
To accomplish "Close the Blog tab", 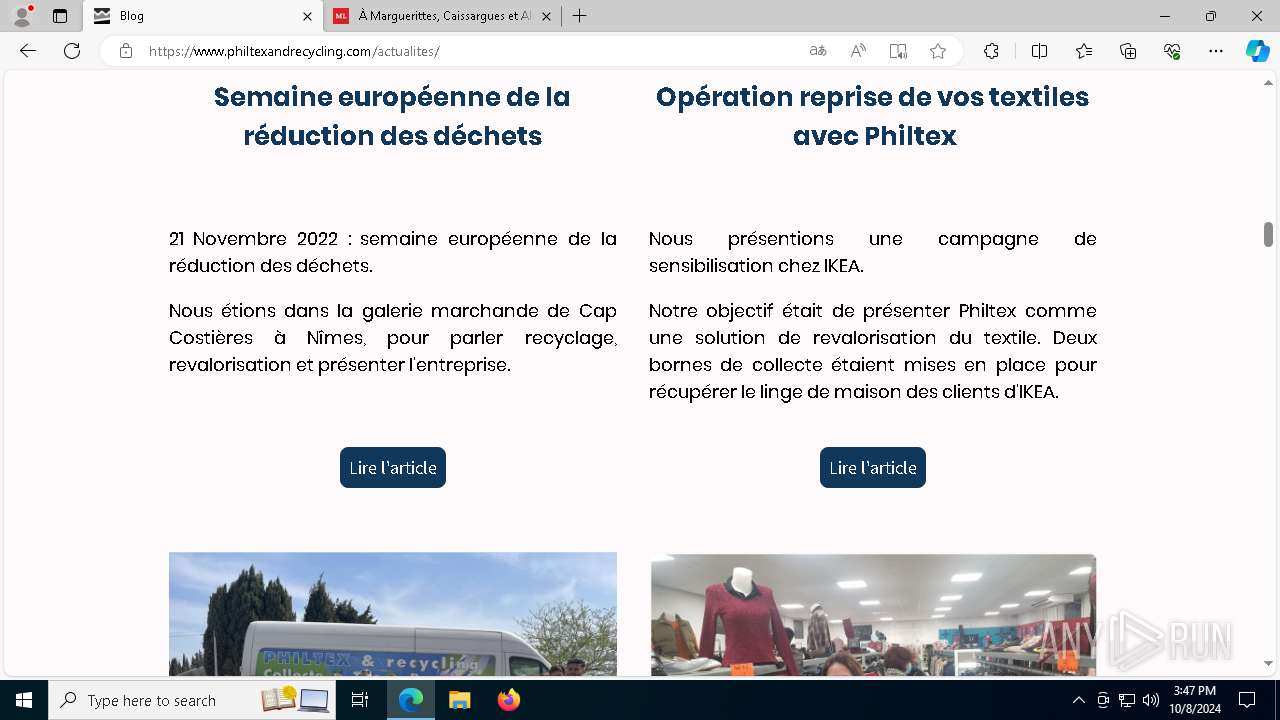I will point(307,16).
